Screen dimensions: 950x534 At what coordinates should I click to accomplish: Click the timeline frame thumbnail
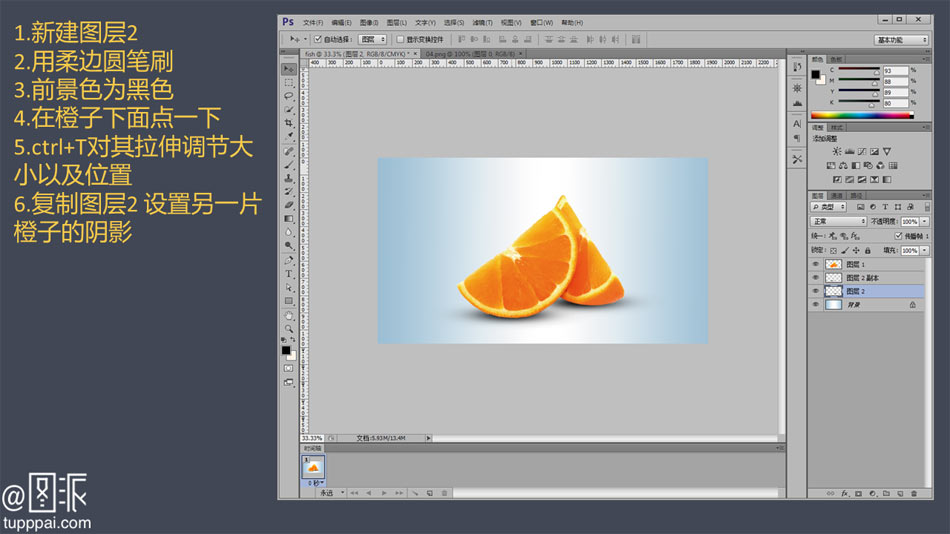312,467
